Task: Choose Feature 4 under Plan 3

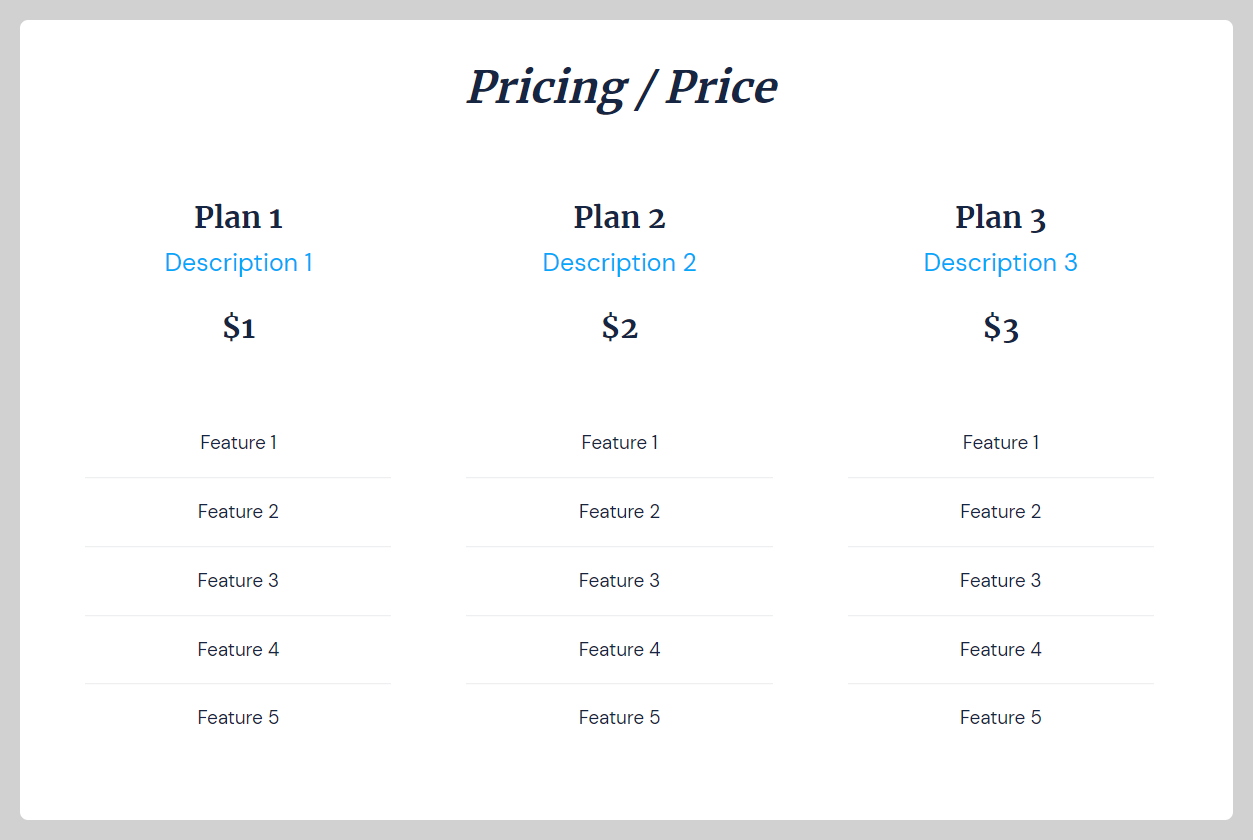Action: click(x=1000, y=650)
